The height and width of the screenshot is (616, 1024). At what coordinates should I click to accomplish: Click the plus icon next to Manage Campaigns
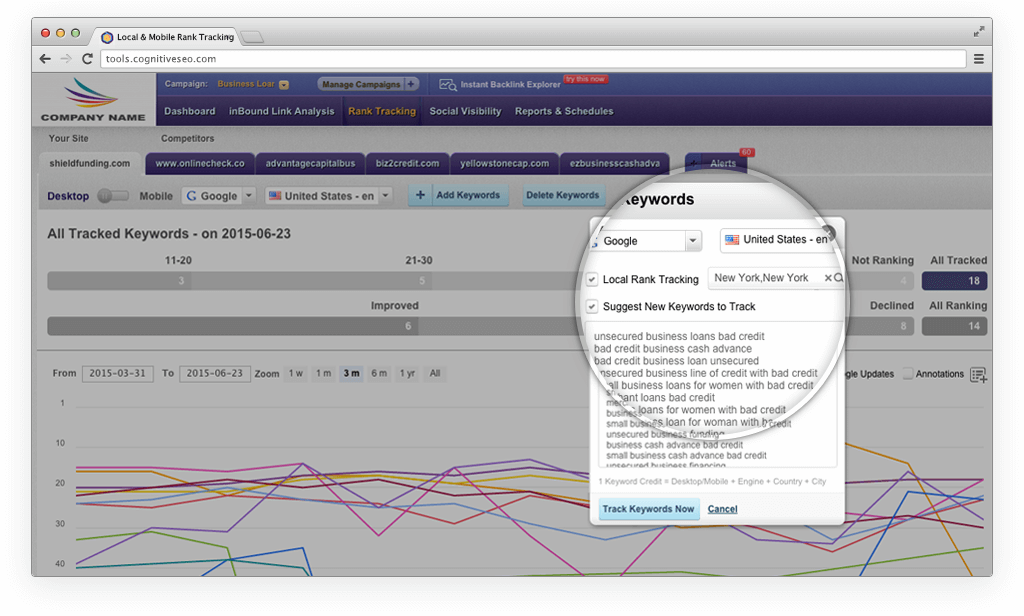[412, 84]
